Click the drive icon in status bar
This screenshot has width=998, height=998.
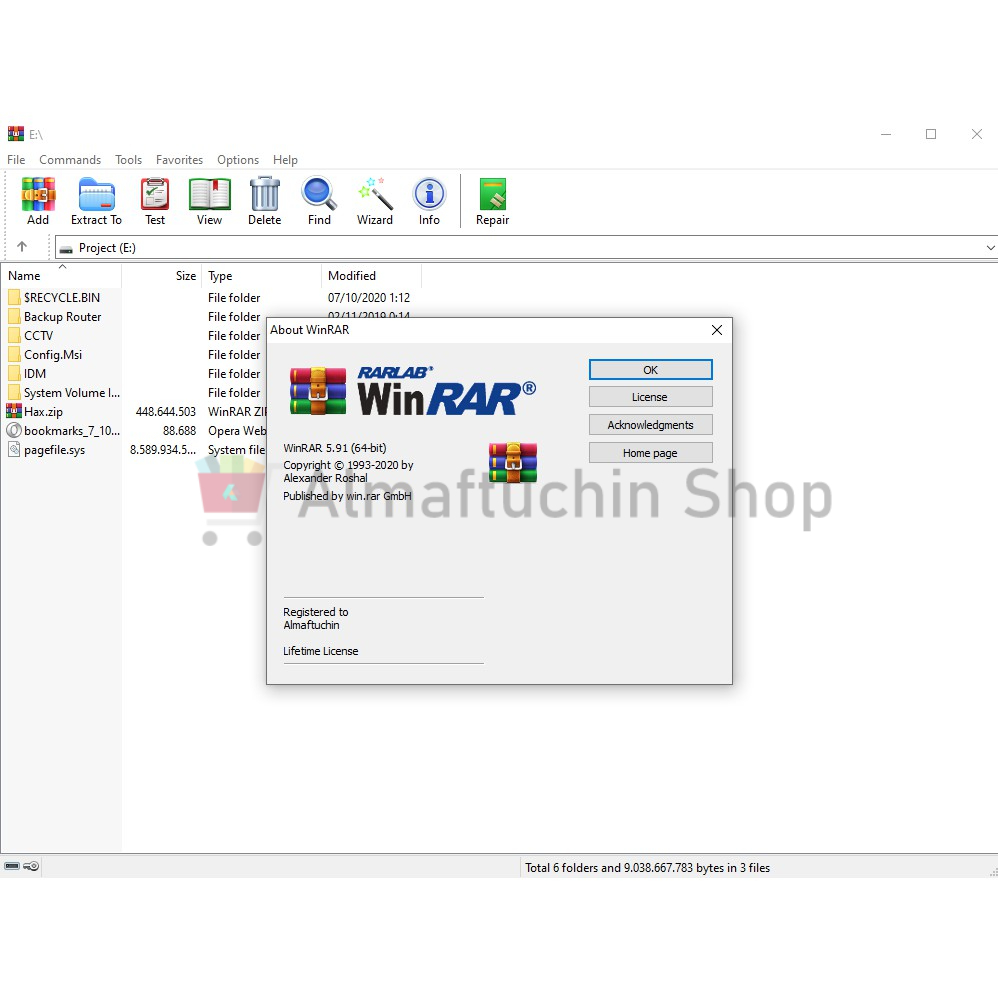click(12, 866)
